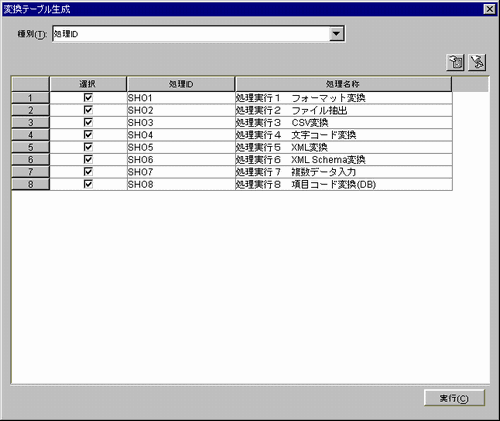Image resolution: width=500 pixels, height=421 pixels.
Task: Click the SH04 cell
Action: pos(181,135)
